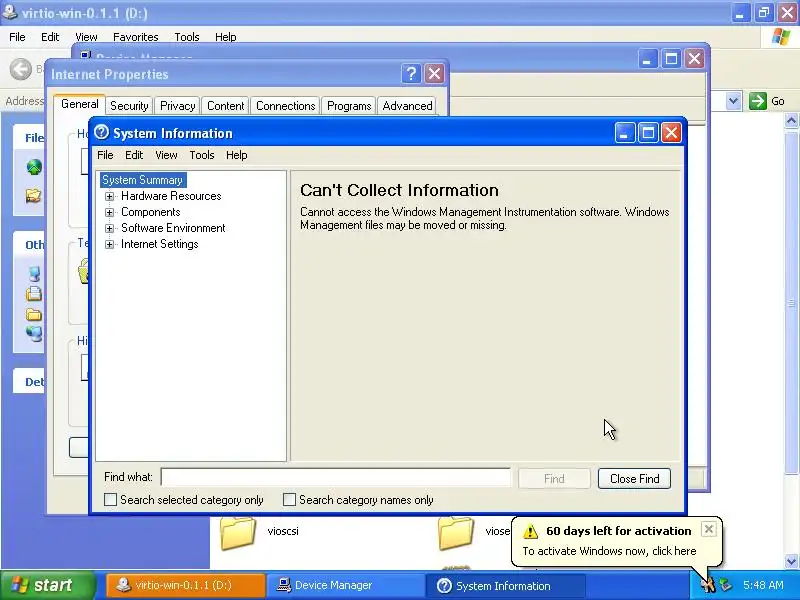Select the Internet Settings label
Viewport: 800px width, 600px height.
(159, 244)
